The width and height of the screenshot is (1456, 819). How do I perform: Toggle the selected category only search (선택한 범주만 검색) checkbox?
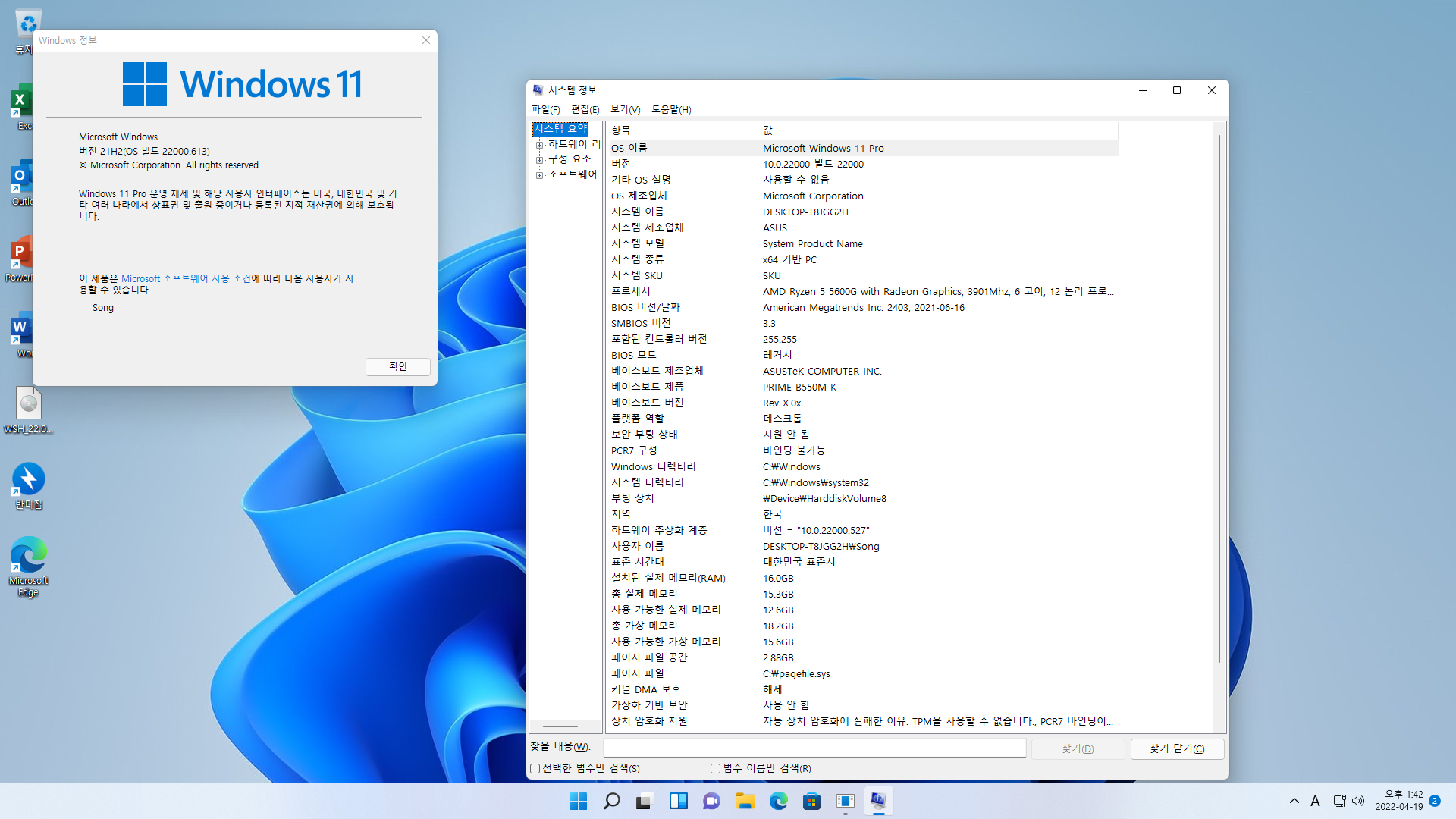point(535,768)
